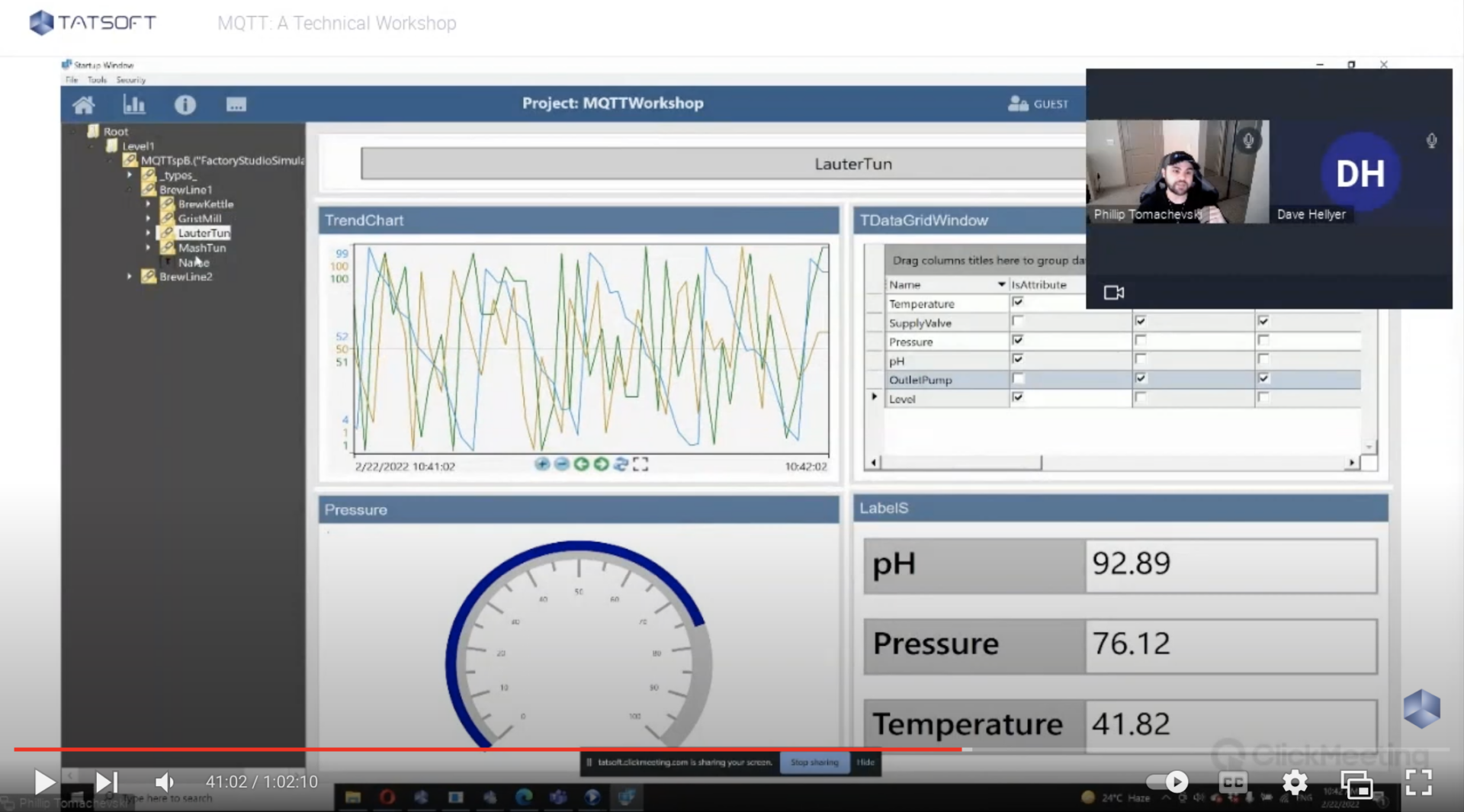
Task: Play the video
Action: 44,782
